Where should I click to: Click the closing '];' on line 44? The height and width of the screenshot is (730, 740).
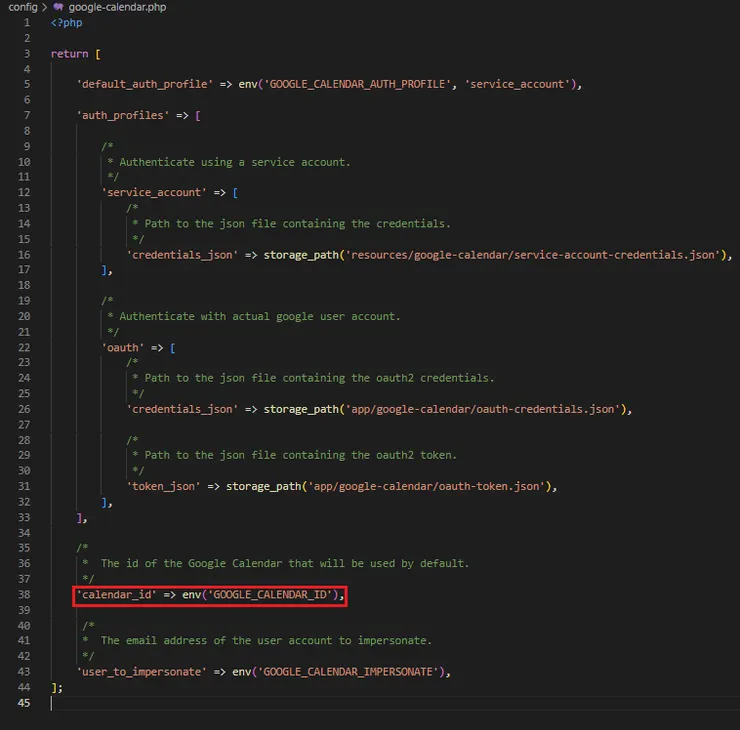tap(57, 688)
